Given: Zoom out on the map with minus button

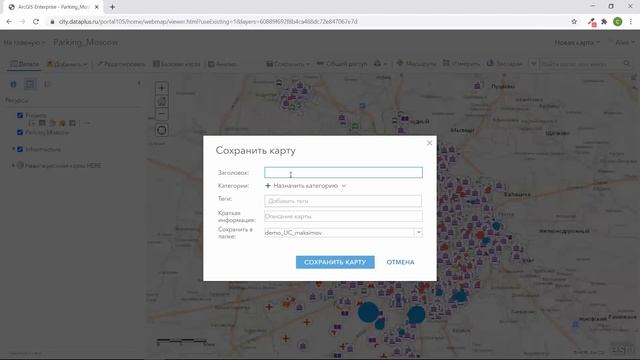Looking at the screenshot, I should coord(162,114).
